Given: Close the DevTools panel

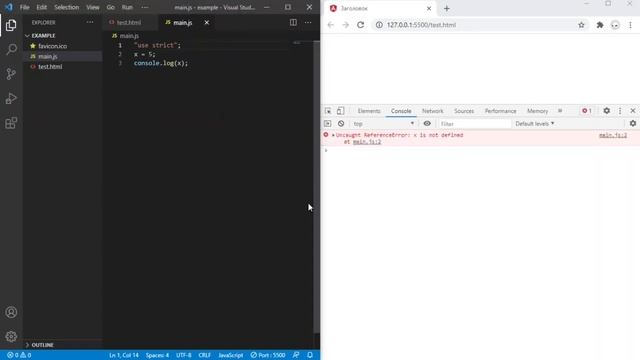Looking at the screenshot, I should (633, 111).
